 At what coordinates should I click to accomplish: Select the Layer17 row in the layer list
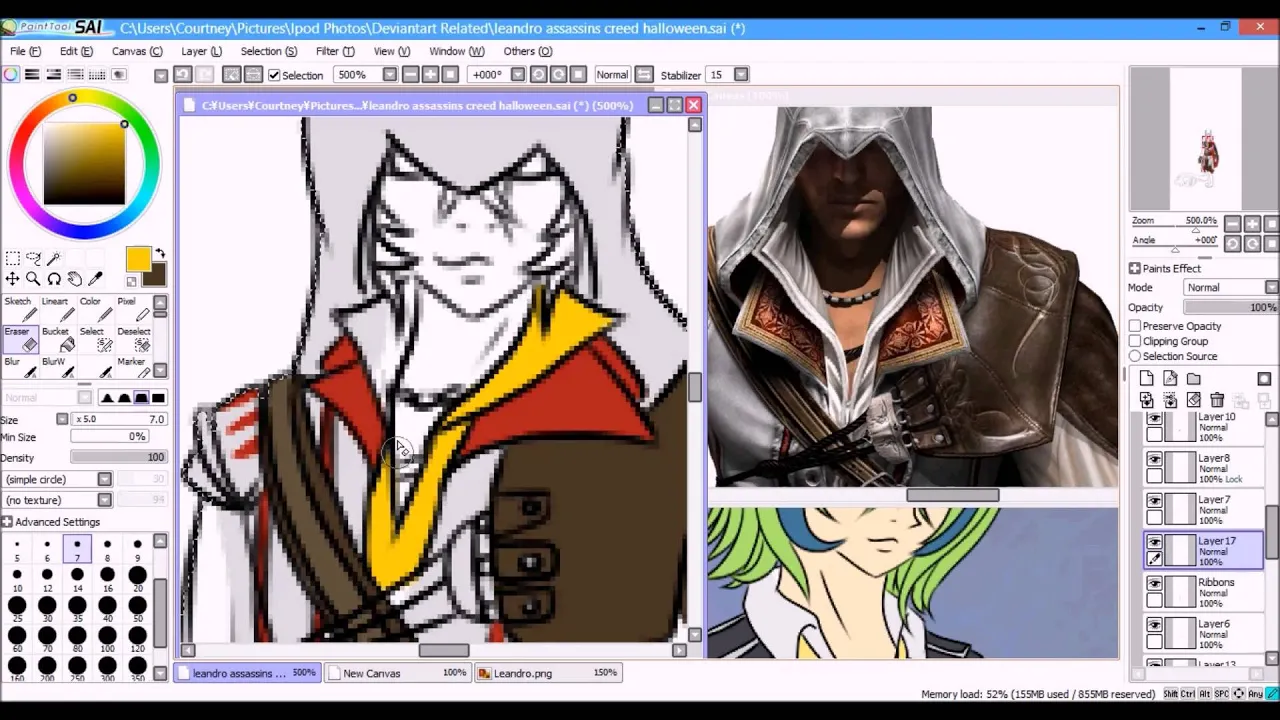coord(1204,551)
